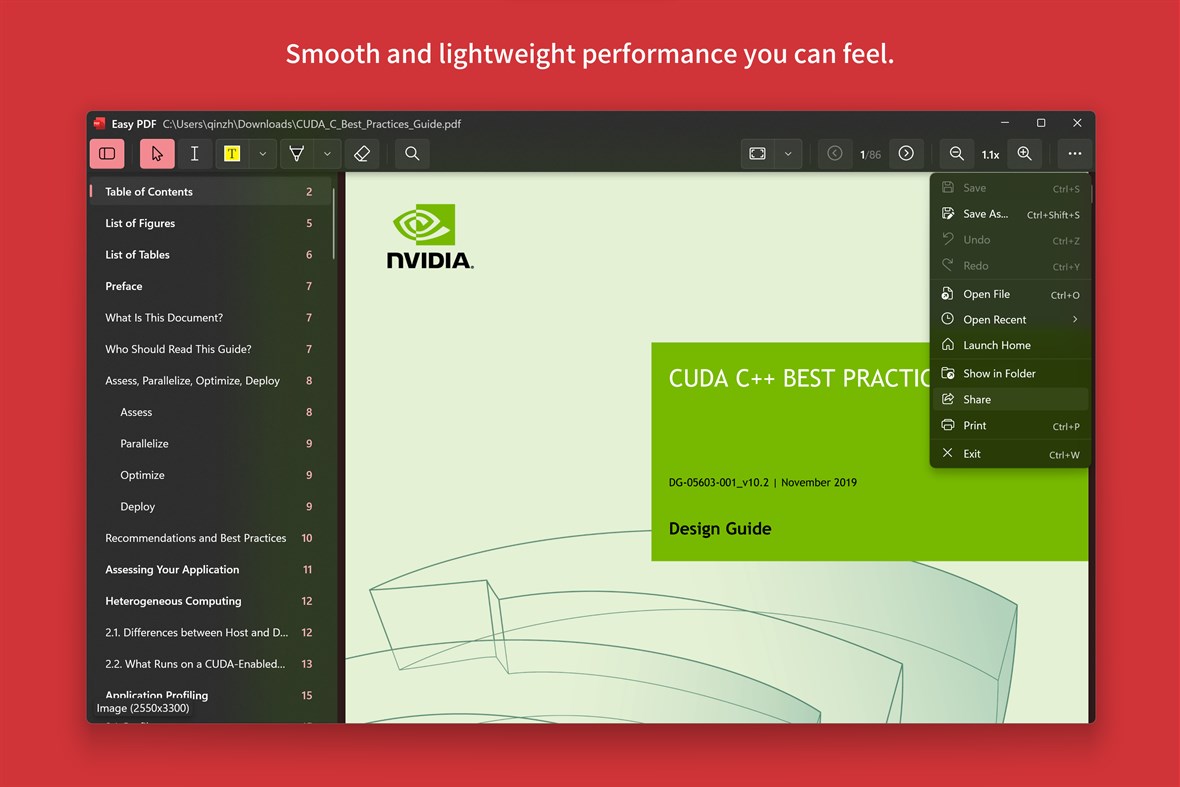Image resolution: width=1180 pixels, height=787 pixels.
Task: Open the Preface outline entry
Action: point(210,287)
